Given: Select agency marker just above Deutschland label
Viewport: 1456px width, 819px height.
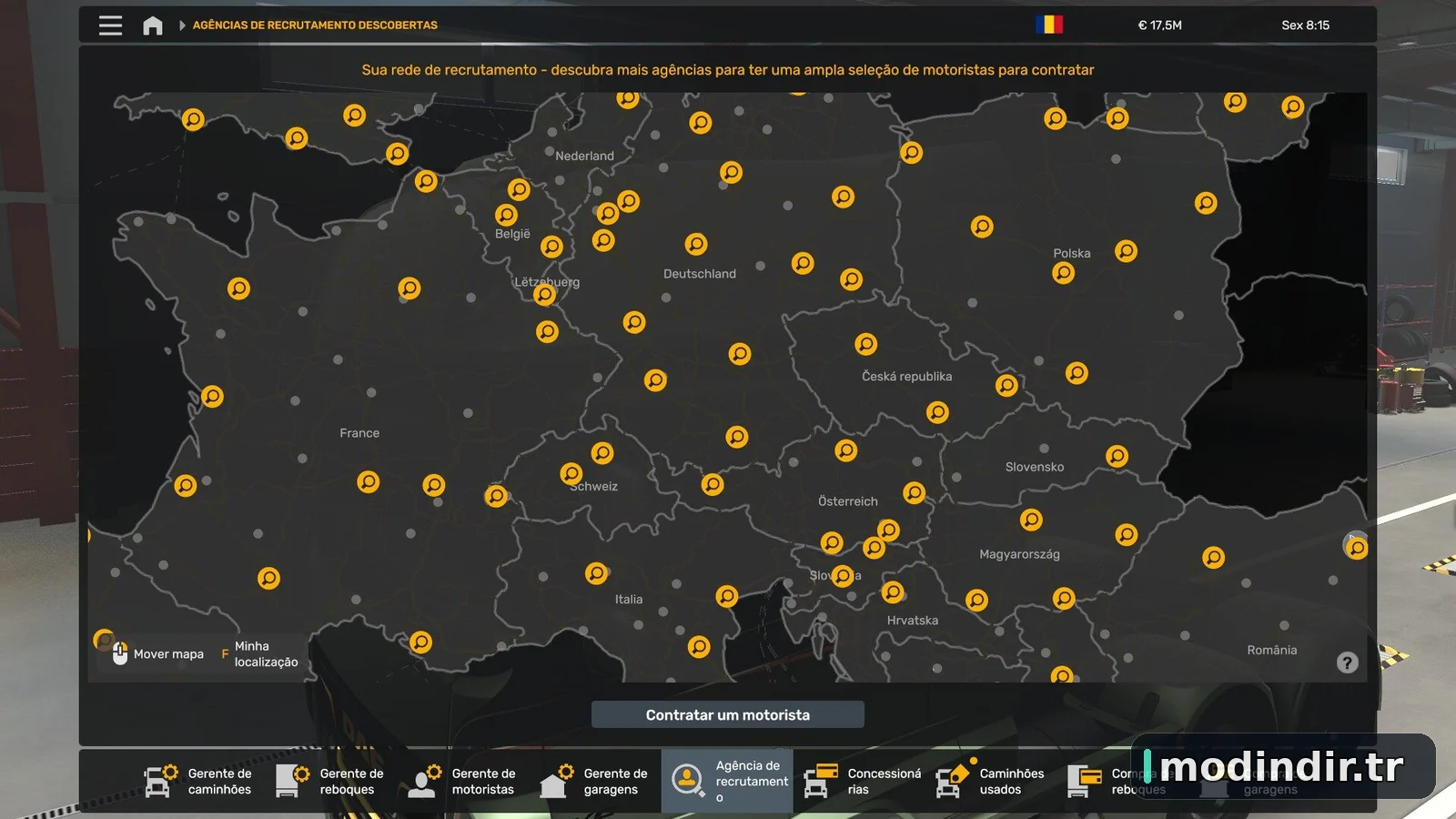Looking at the screenshot, I should point(696,244).
